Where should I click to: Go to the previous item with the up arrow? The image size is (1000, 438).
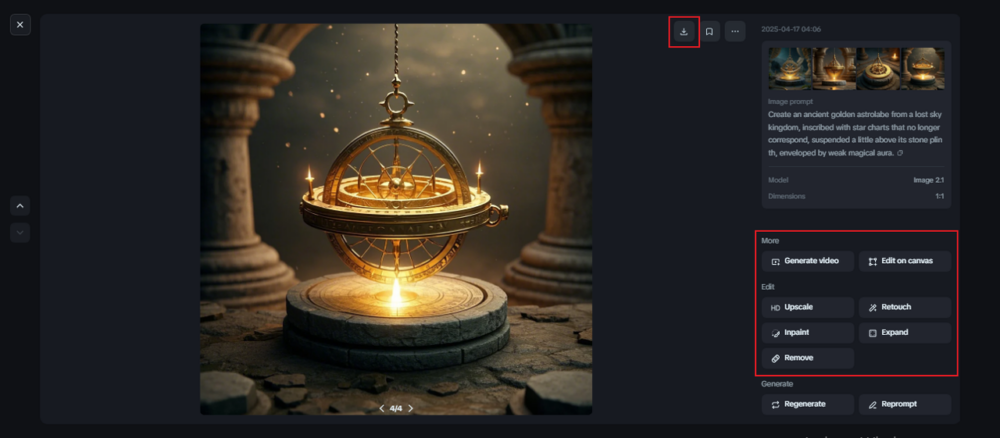[20, 206]
